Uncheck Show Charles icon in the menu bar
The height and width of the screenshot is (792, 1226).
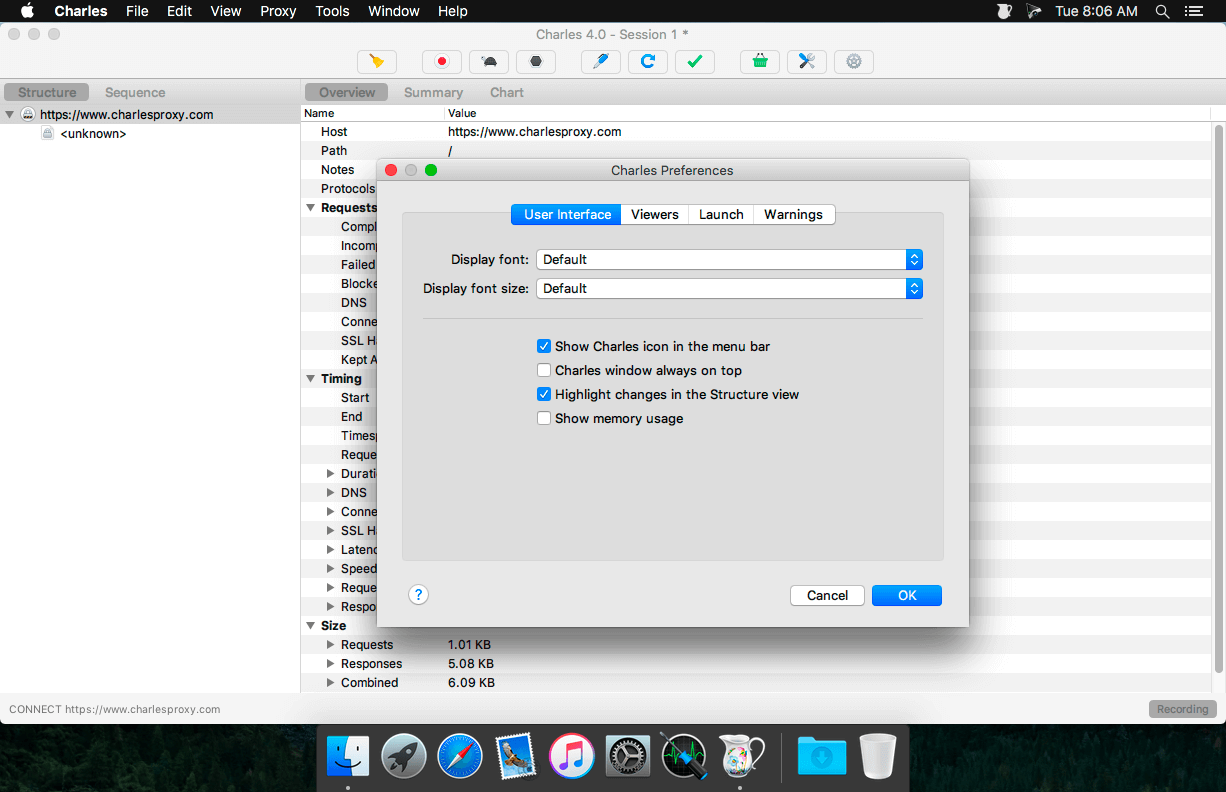[544, 346]
